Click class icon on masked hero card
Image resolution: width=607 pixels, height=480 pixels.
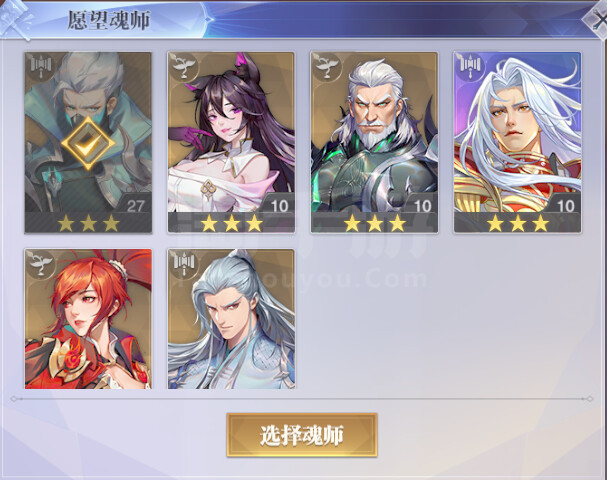point(40,66)
